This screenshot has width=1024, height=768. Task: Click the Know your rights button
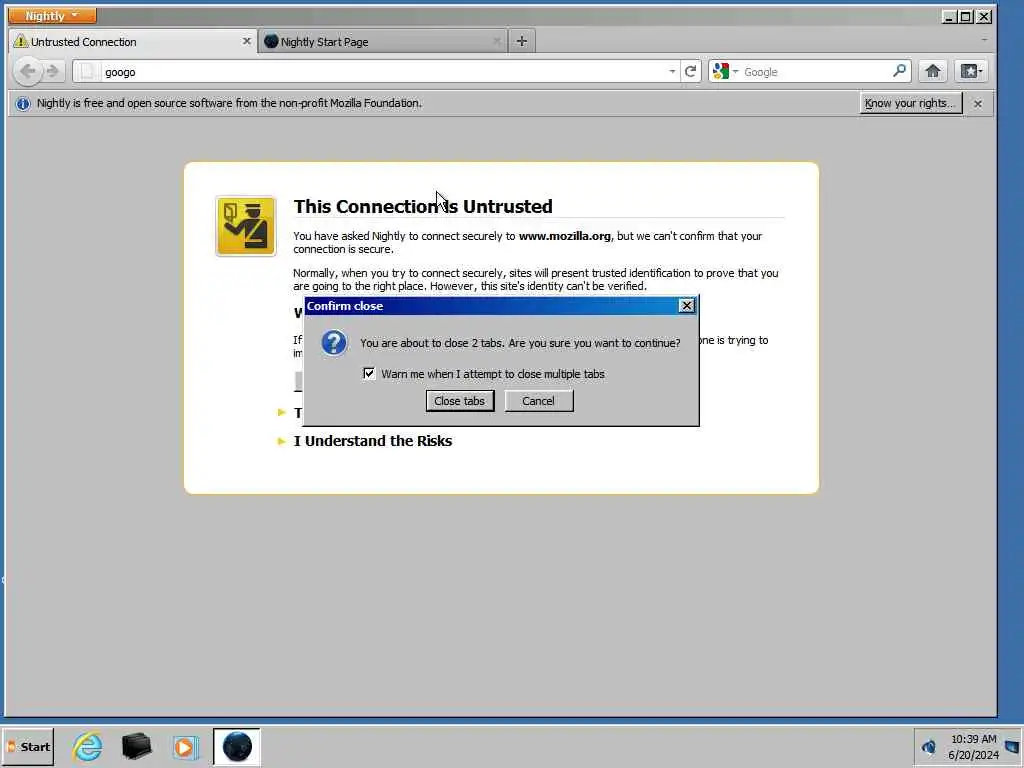(910, 103)
